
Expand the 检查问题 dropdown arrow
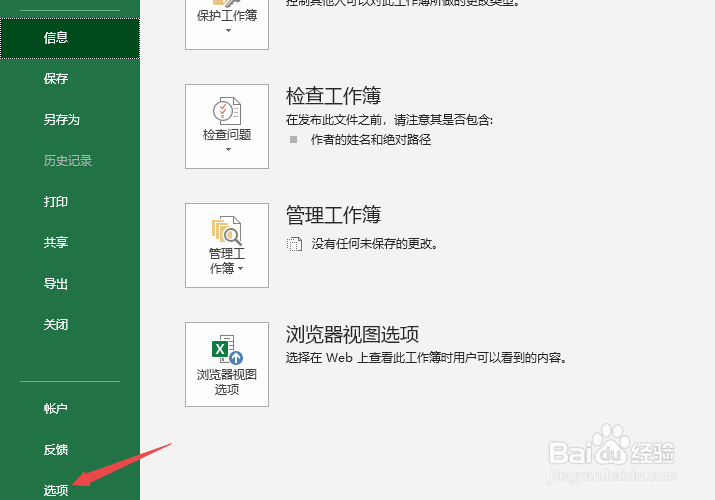pyautogui.click(x=228, y=149)
